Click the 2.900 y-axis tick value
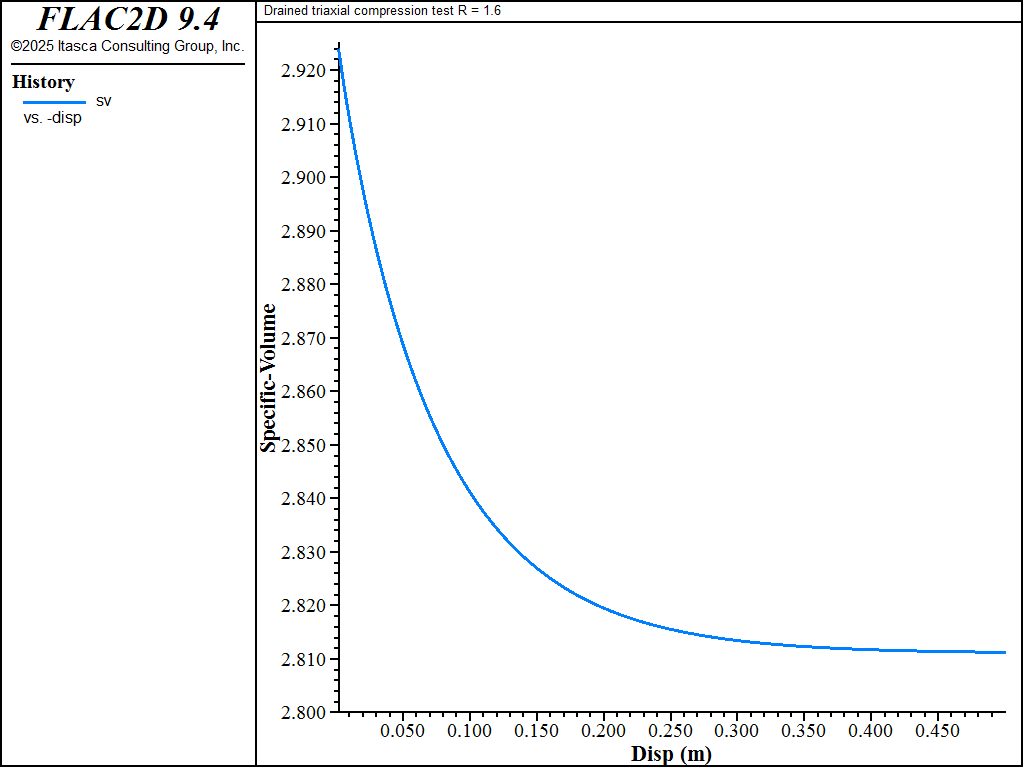Screen dimensions: 1024x768 (x=302, y=178)
